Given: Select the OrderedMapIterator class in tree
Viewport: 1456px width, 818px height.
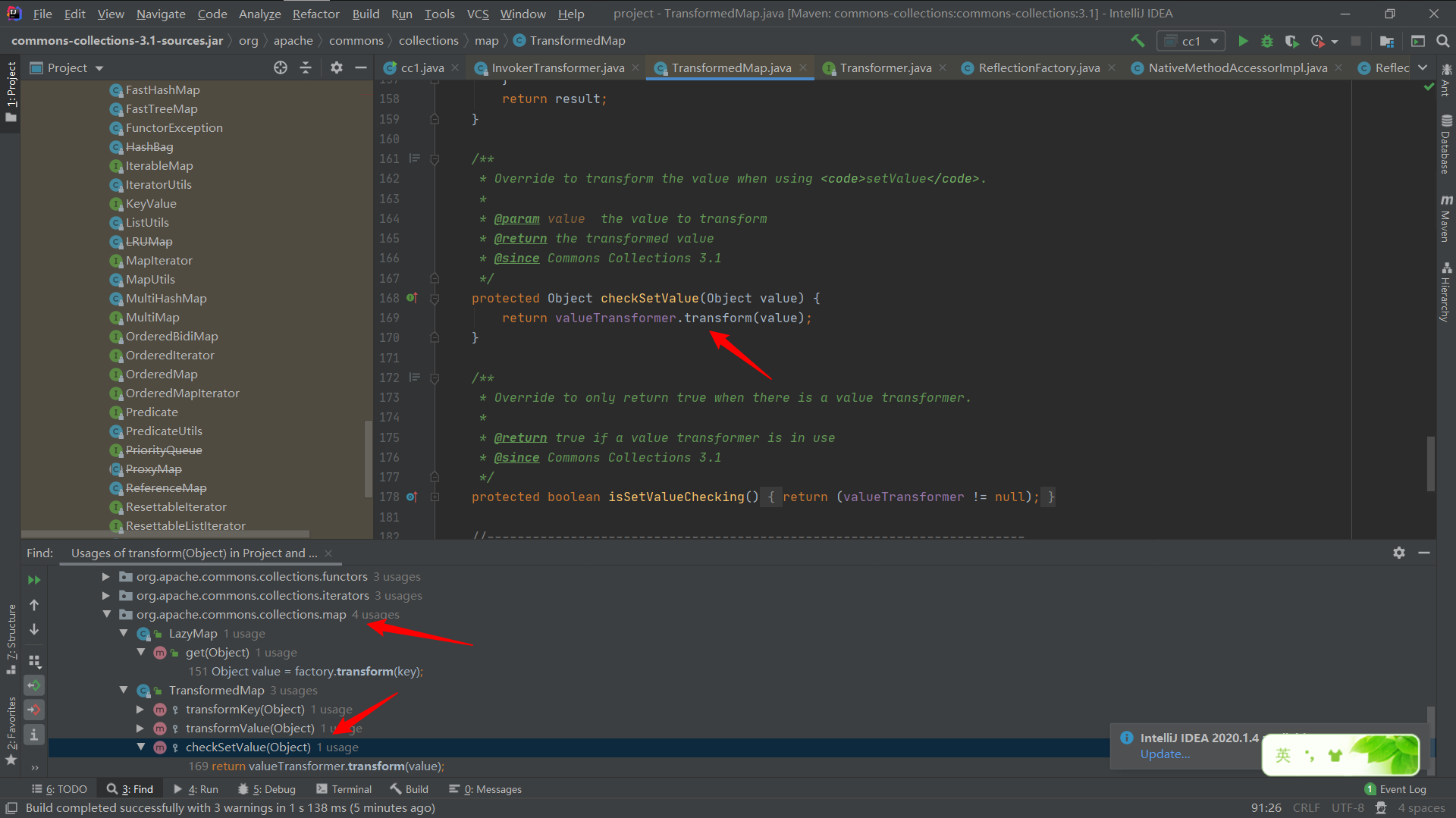Looking at the screenshot, I should (182, 393).
